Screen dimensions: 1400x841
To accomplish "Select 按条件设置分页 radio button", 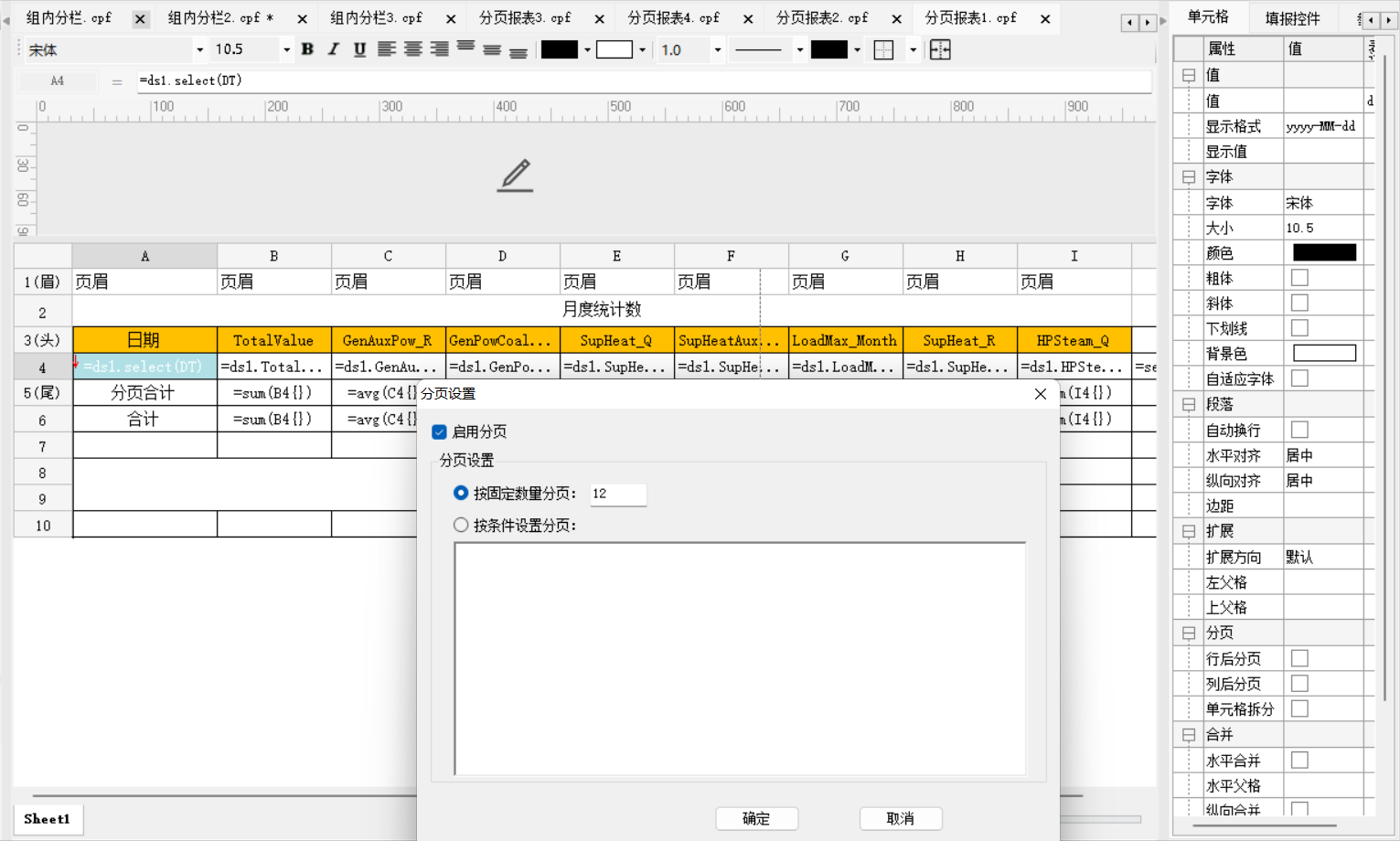I will tap(461, 525).
